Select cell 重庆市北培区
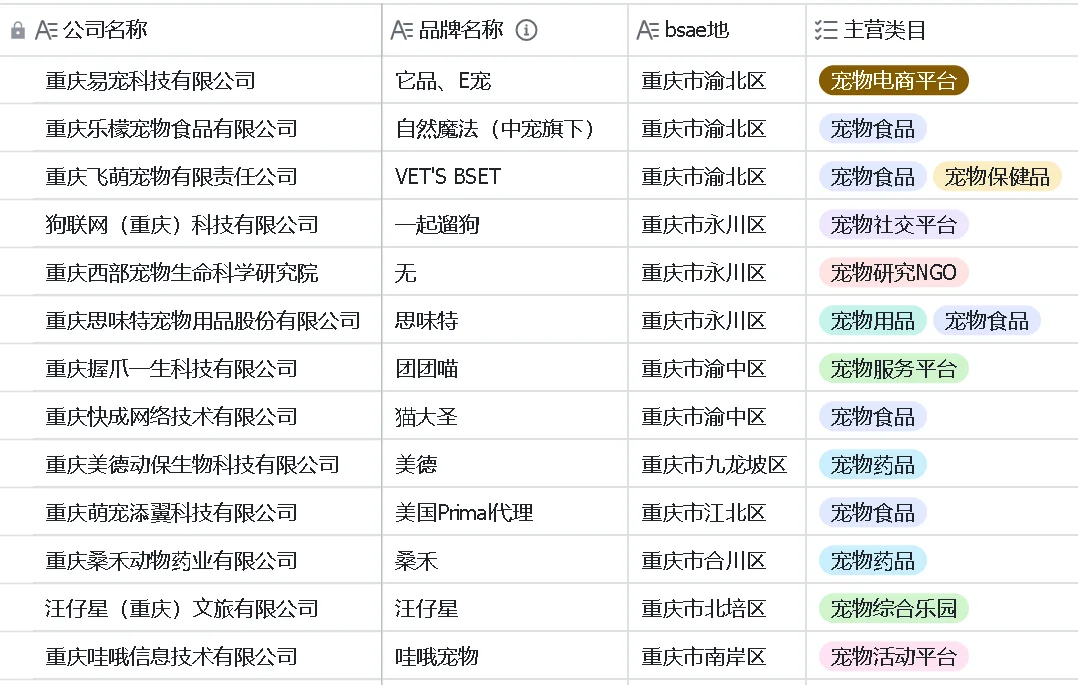This screenshot has height=685, width=1078. click(716, 608)
